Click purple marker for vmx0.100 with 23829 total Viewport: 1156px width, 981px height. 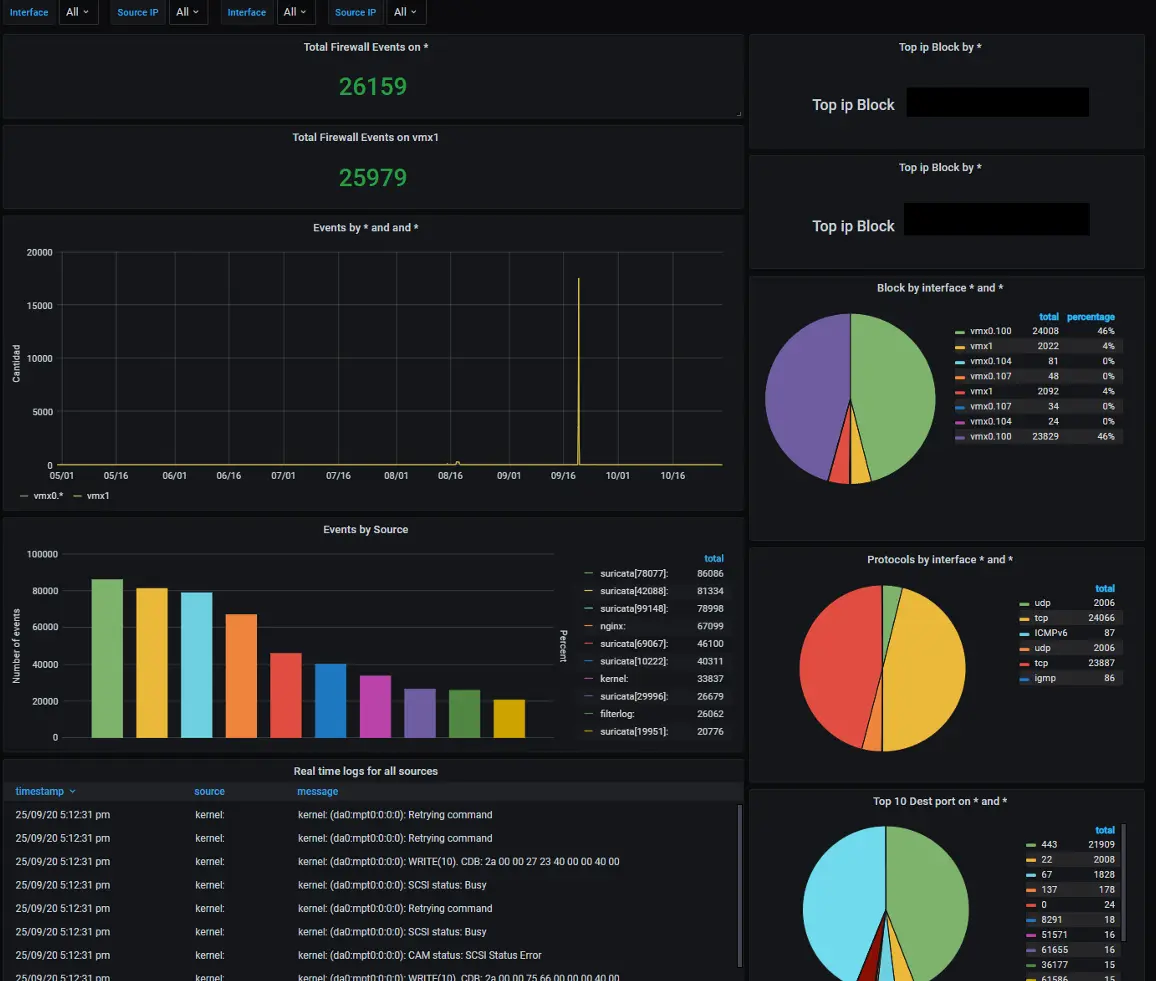(x=960, y=437)
